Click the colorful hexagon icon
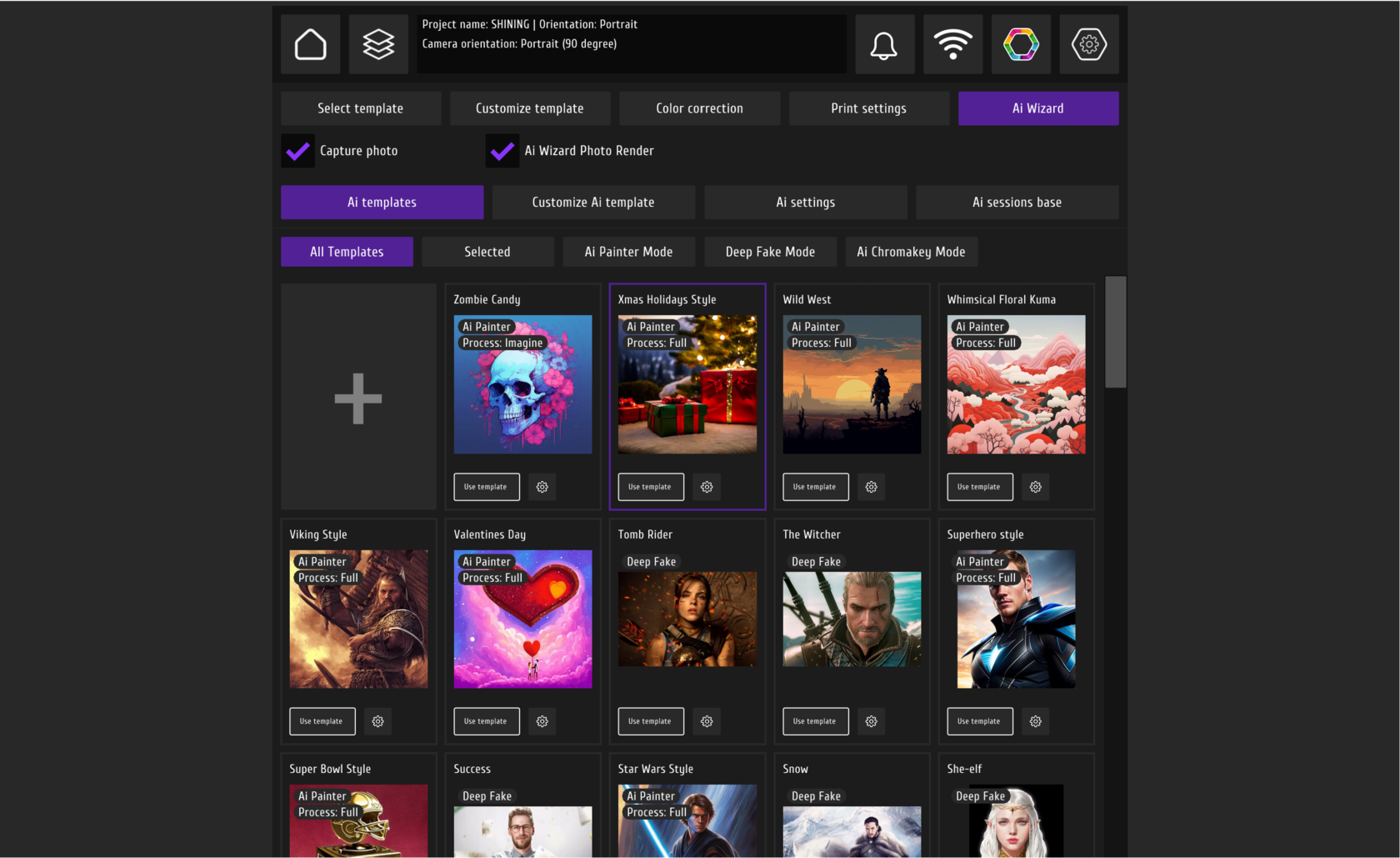This screenshot has width=1400, height=858. (x=1021, y=44)
